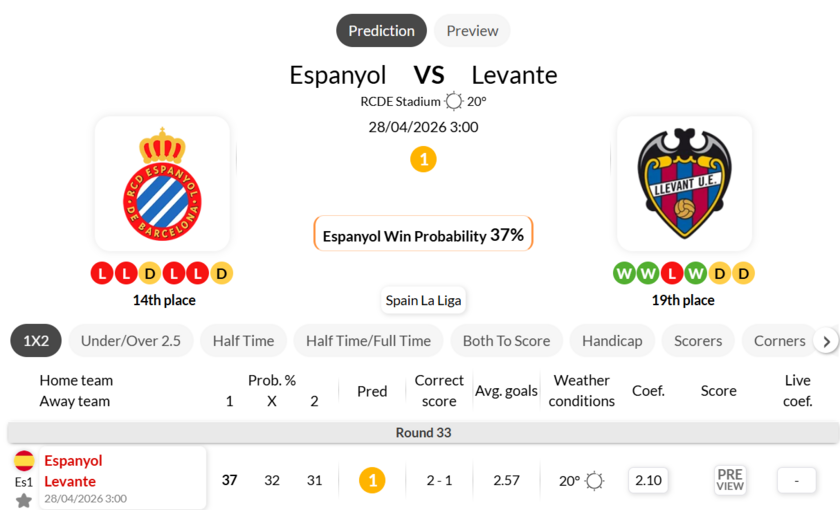Switch to the Preview tab
This screenshot has width=840, height=510.
[472, 31]
